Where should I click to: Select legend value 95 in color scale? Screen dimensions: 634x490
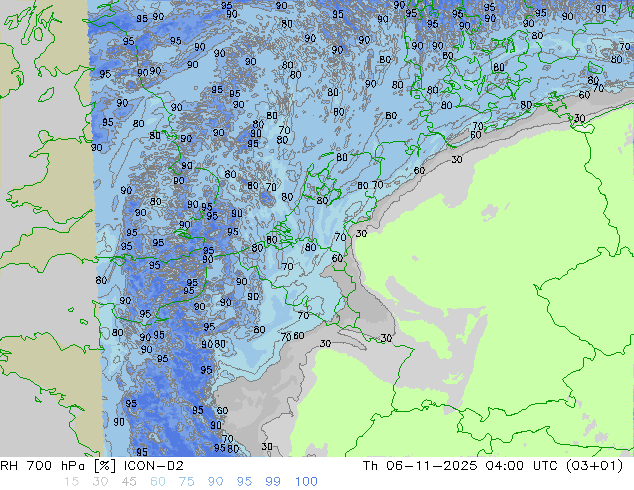(x=244, y=482)
